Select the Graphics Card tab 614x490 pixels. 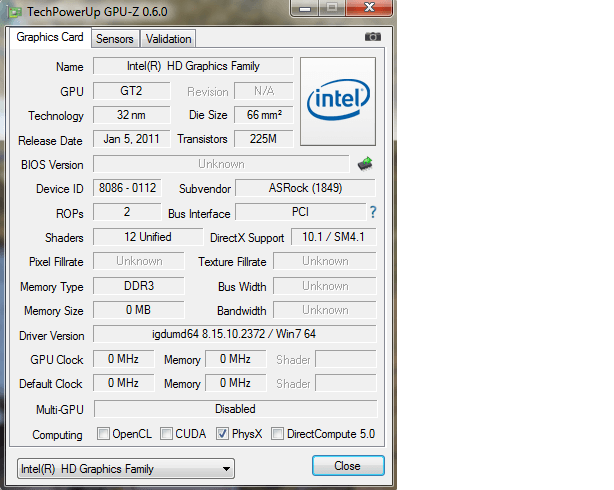point(50,37)
